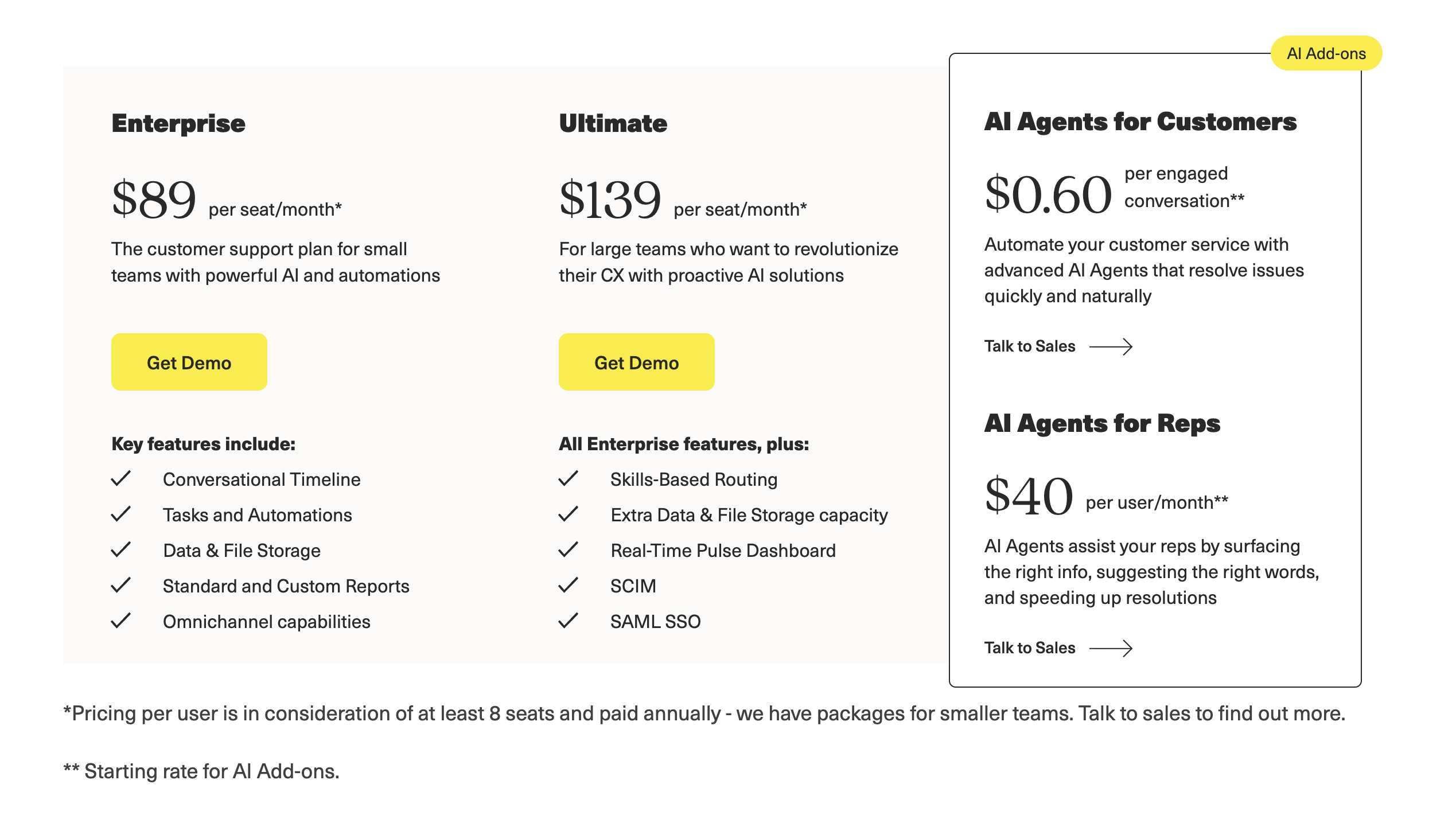Select the $0.60 conversation price text
Image resolution: width=1456 pixels, height=819 pixels.
click(x=1048, y=194)
